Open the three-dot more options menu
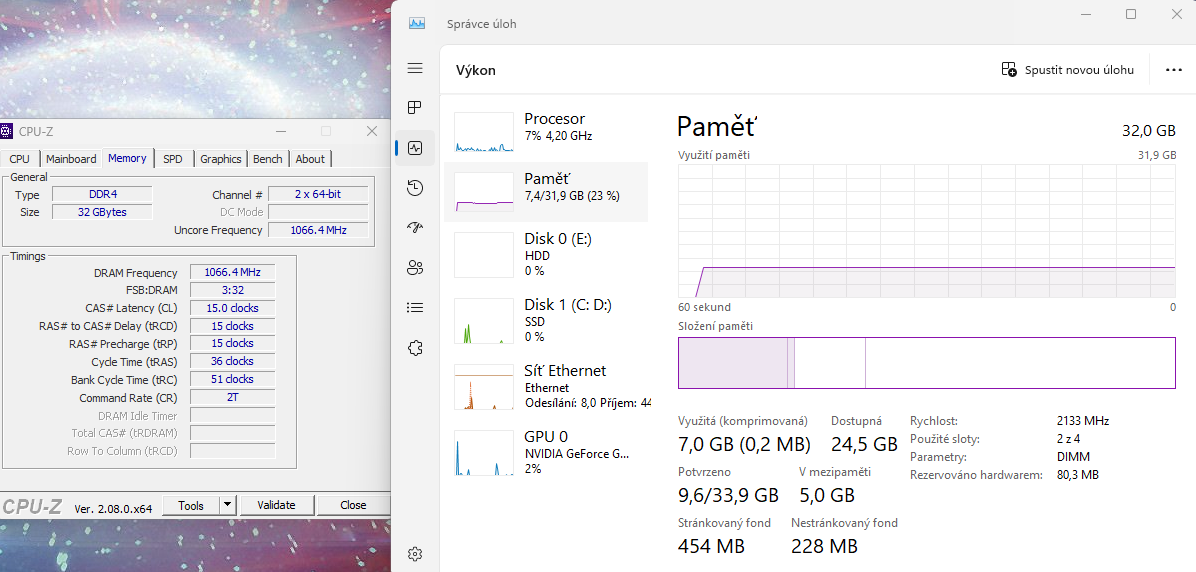 coord(1173,70)
